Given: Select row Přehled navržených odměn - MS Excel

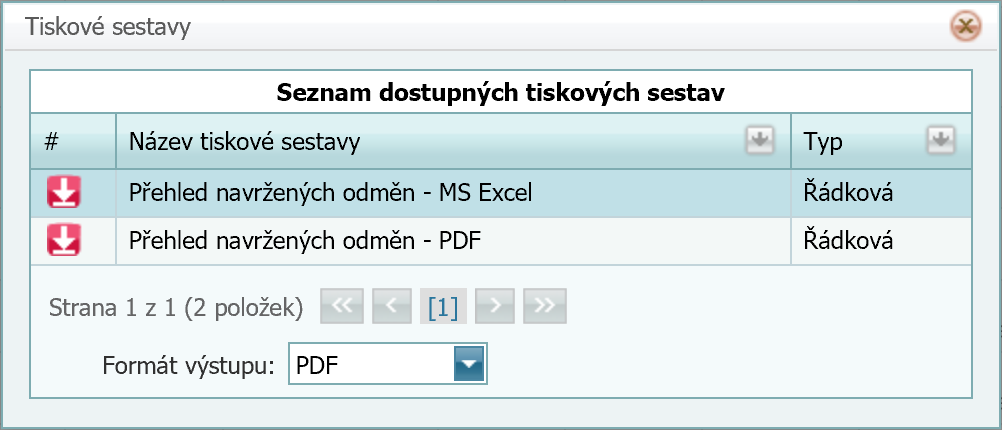Looking at the screenshot, I should click(x=501, y=193).
